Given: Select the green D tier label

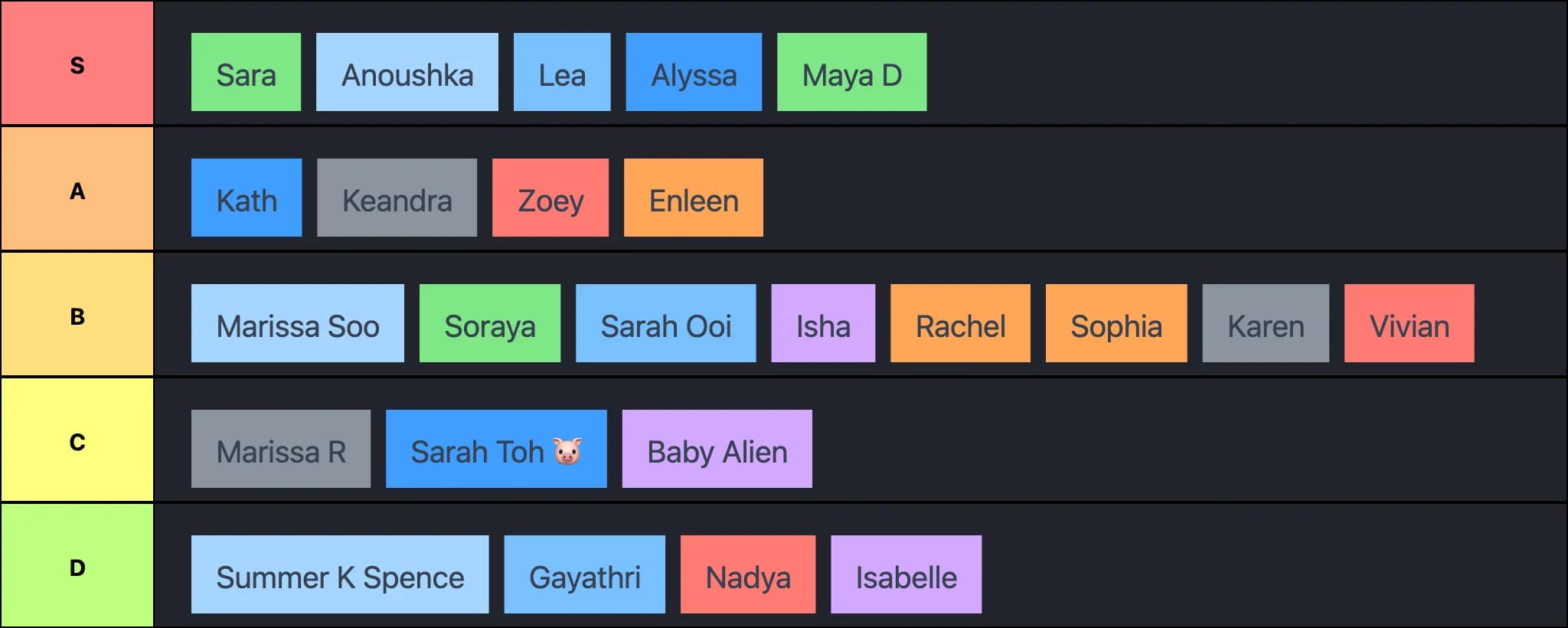Looking at the screenshot, I should point(77,567).
